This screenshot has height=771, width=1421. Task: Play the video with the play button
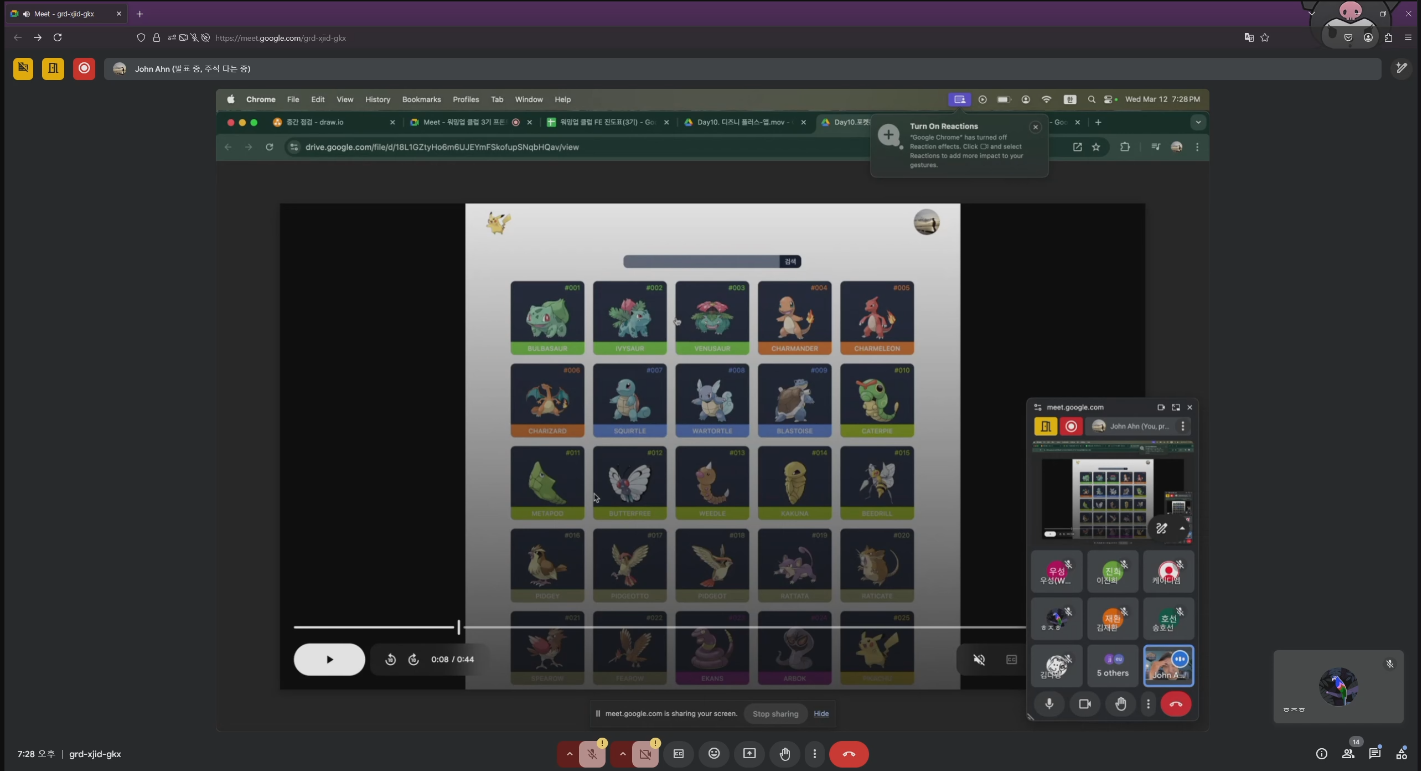click(329, 659)
